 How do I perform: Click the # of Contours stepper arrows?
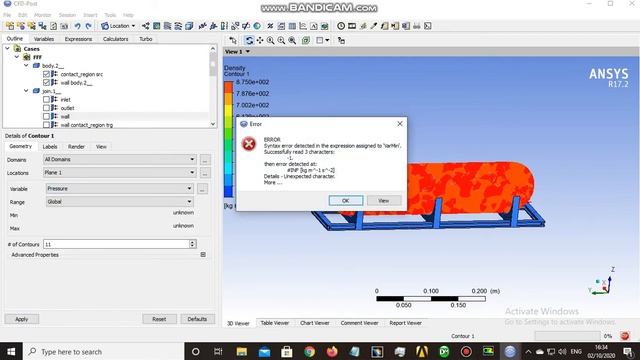pos(192,244)
